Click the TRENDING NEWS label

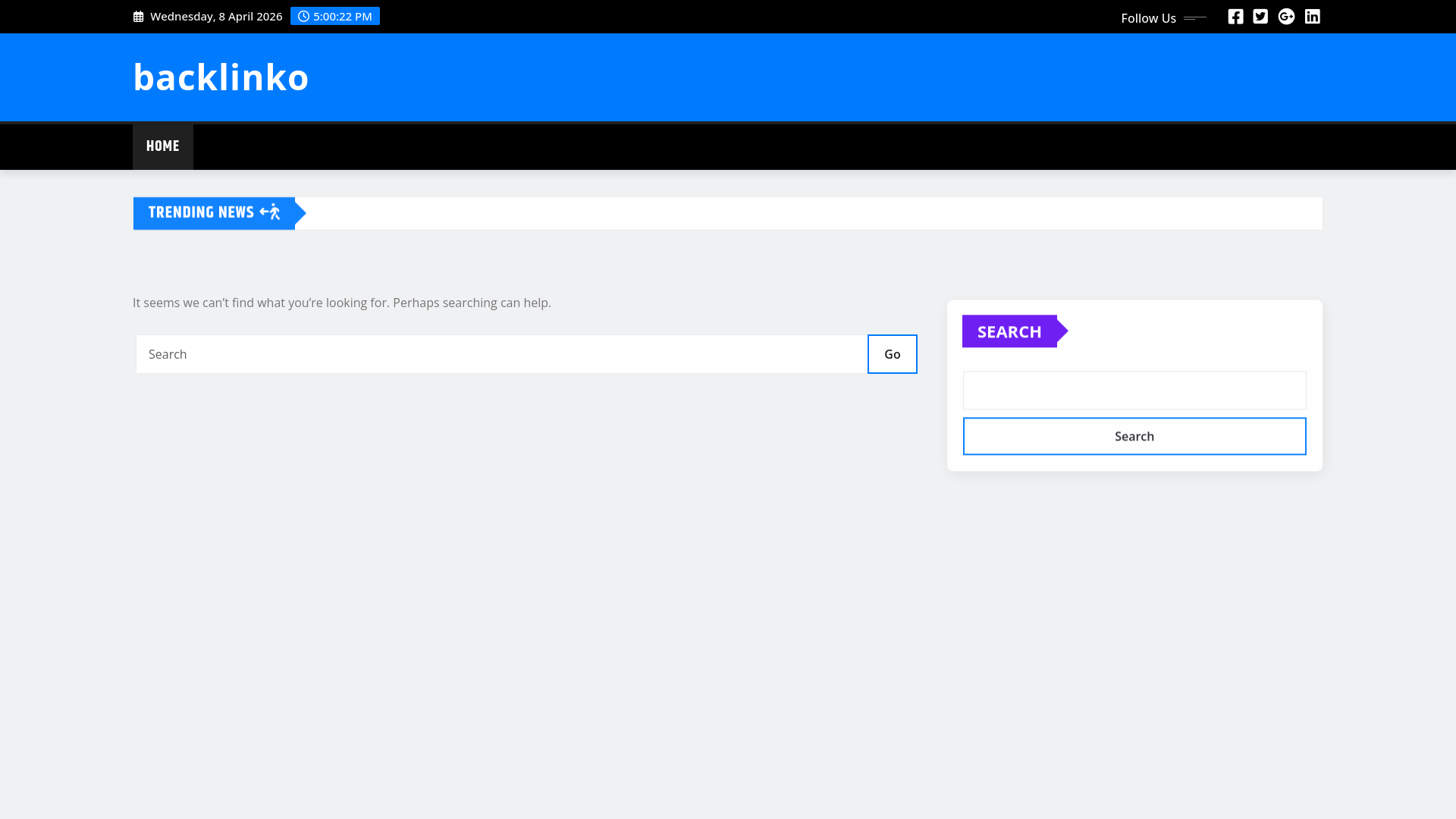point(201,213)
